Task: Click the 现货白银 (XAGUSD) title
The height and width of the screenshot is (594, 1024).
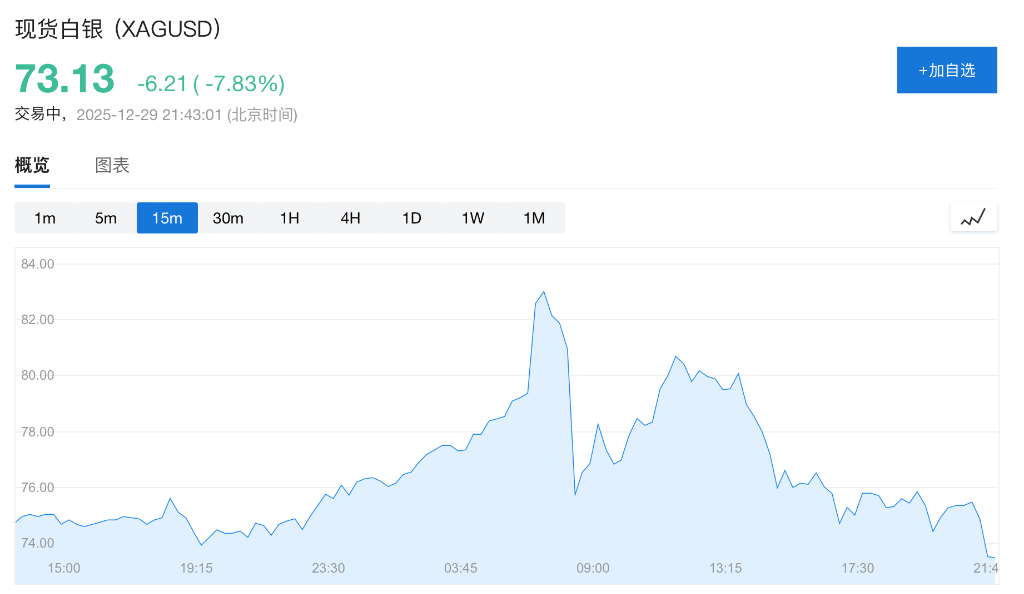Action: coord(118,29)
